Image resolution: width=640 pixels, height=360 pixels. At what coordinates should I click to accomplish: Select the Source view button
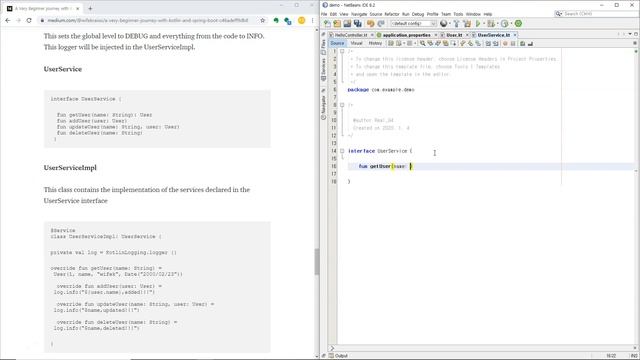337,43
